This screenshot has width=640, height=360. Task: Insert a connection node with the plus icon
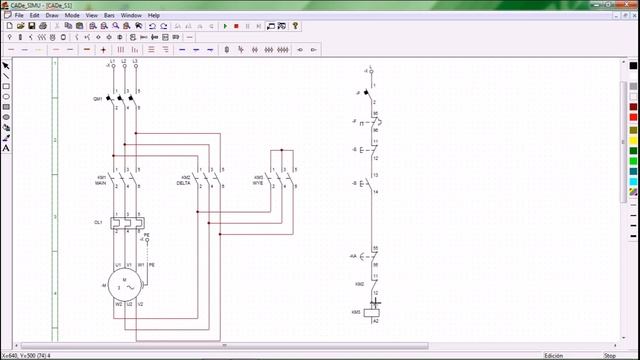pyautogui.click(x=103, y=50)
